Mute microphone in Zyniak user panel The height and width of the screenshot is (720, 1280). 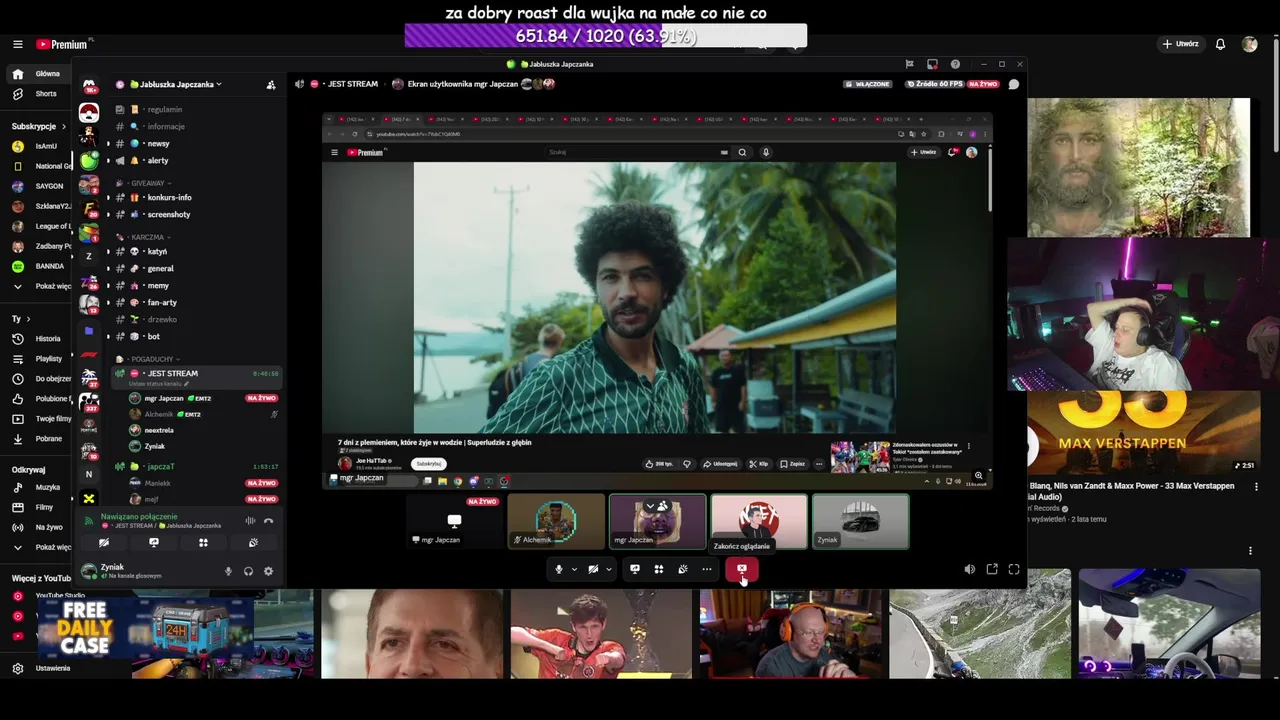(x=228, y=571)
